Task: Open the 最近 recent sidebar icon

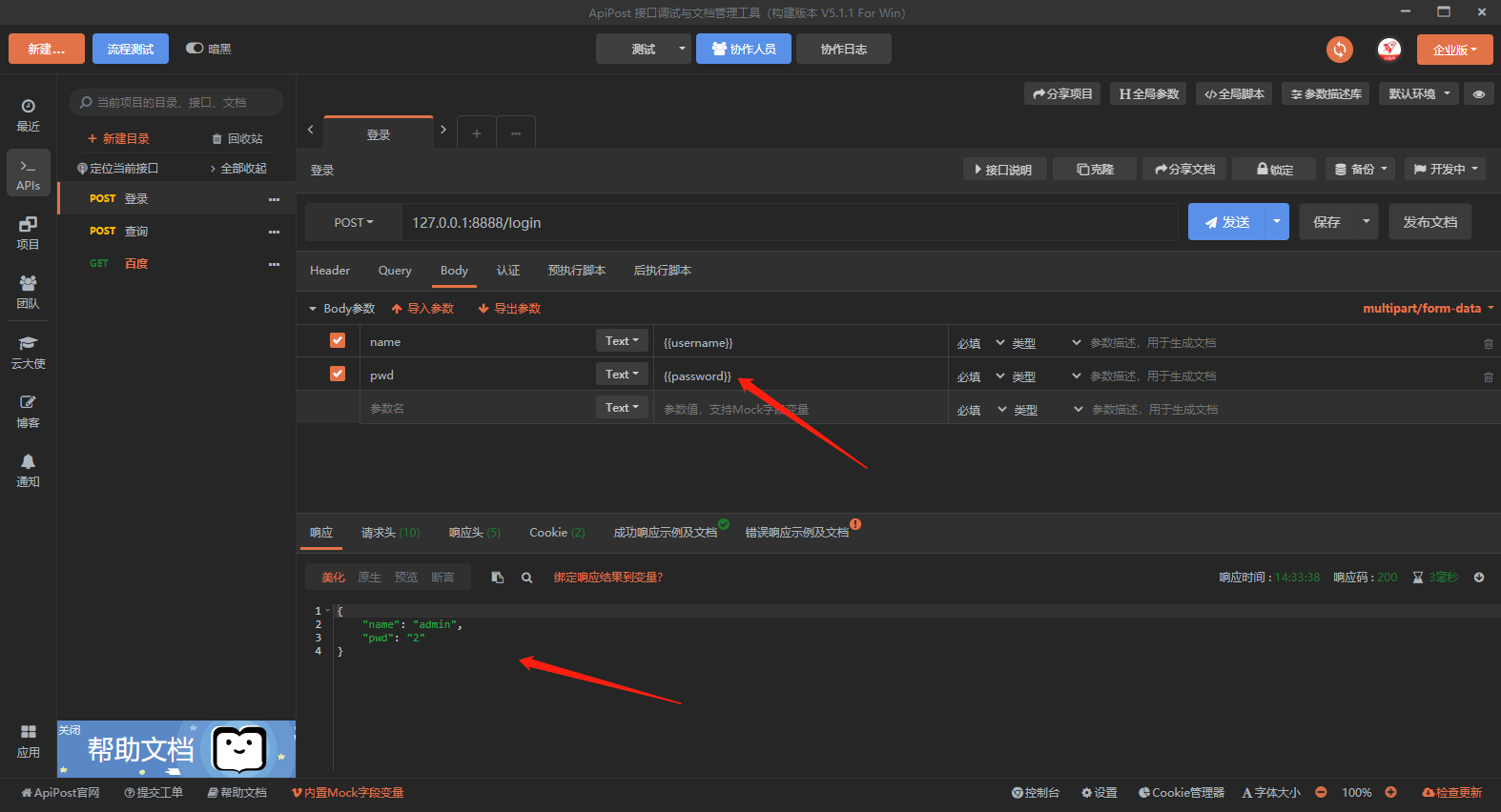Action: point(28,114)
